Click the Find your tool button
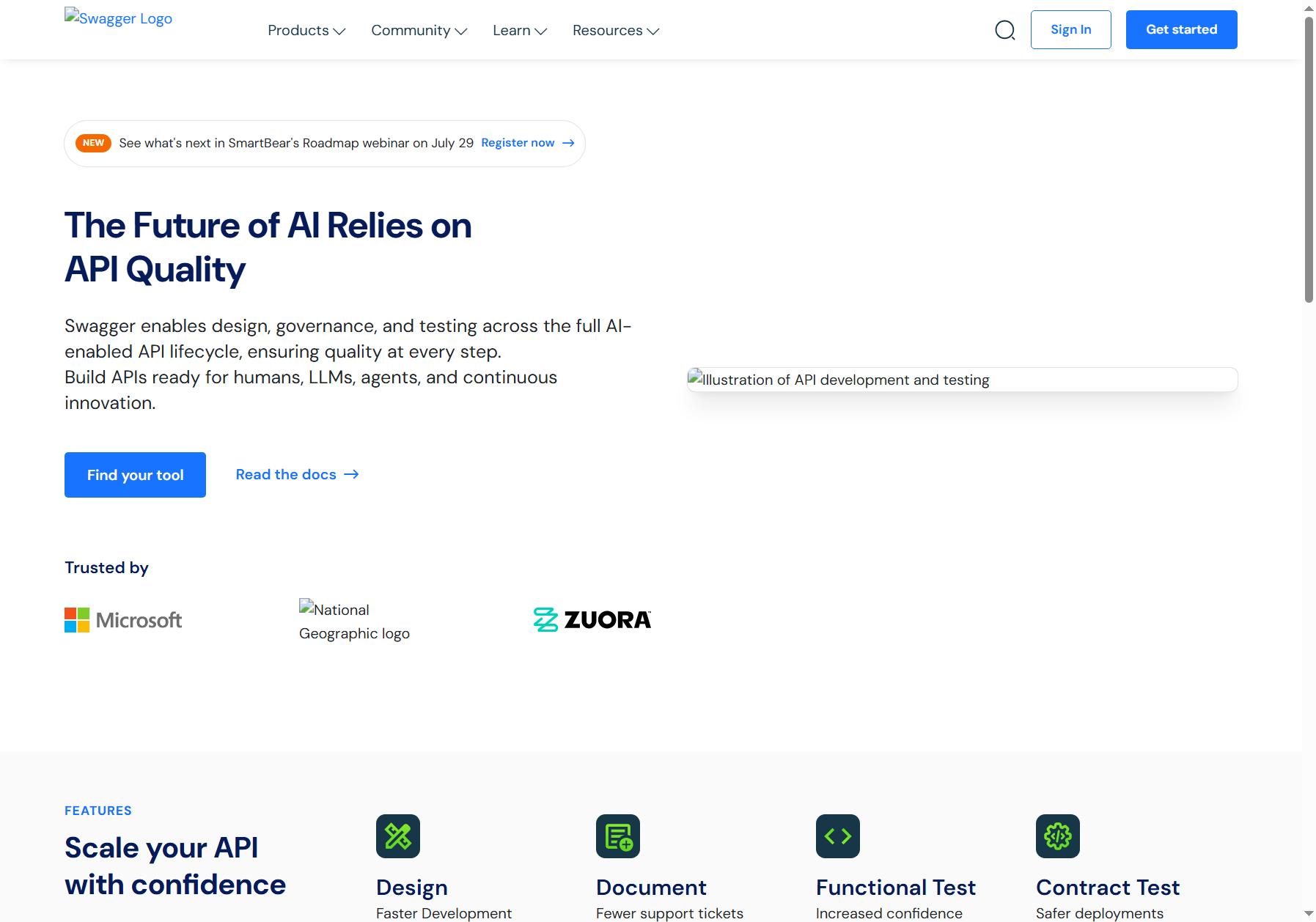 coord(135,475)
